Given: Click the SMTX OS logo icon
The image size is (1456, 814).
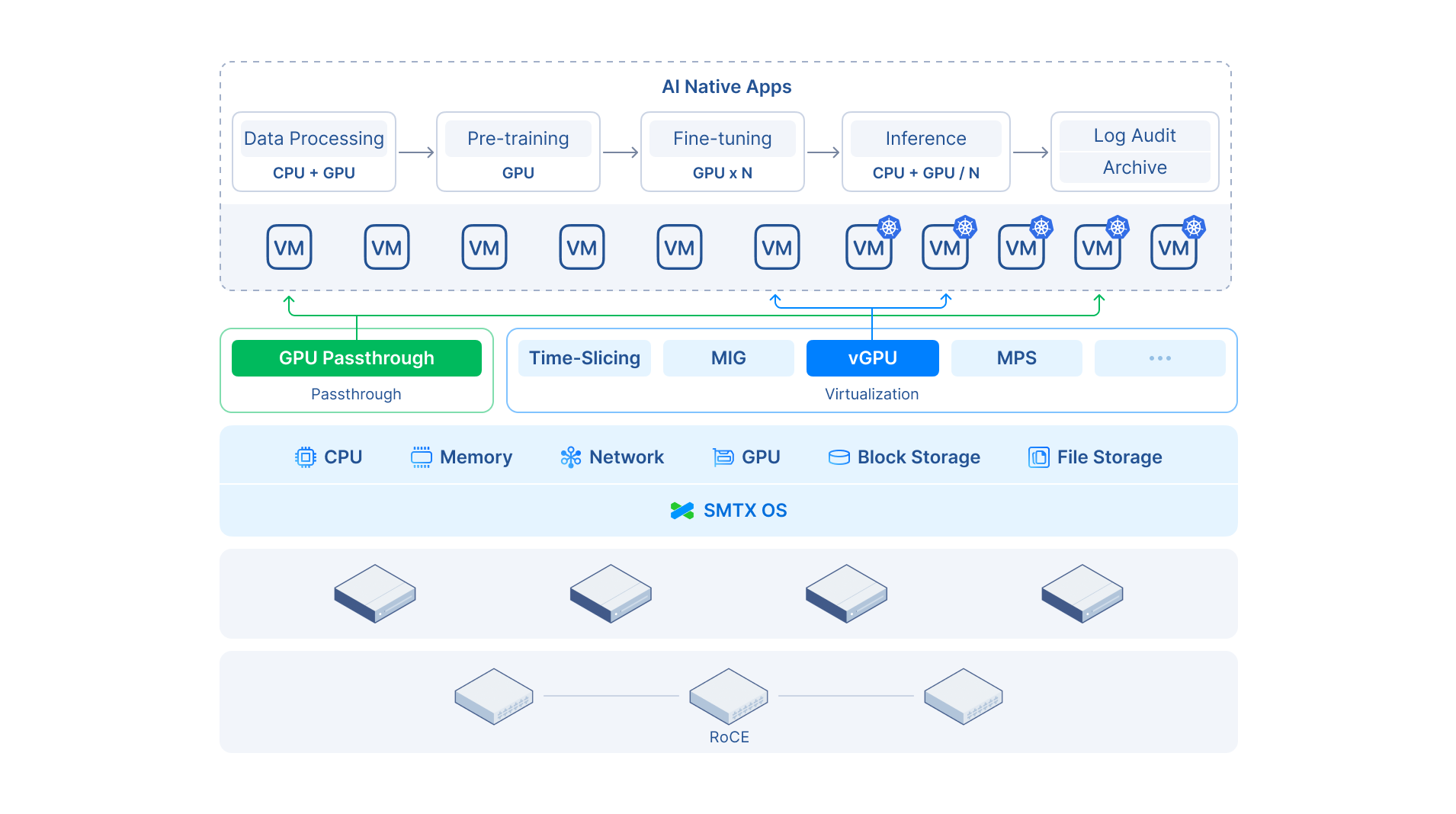Looking at the screenshot, I should pyautogui.click(x=681, y=511).
